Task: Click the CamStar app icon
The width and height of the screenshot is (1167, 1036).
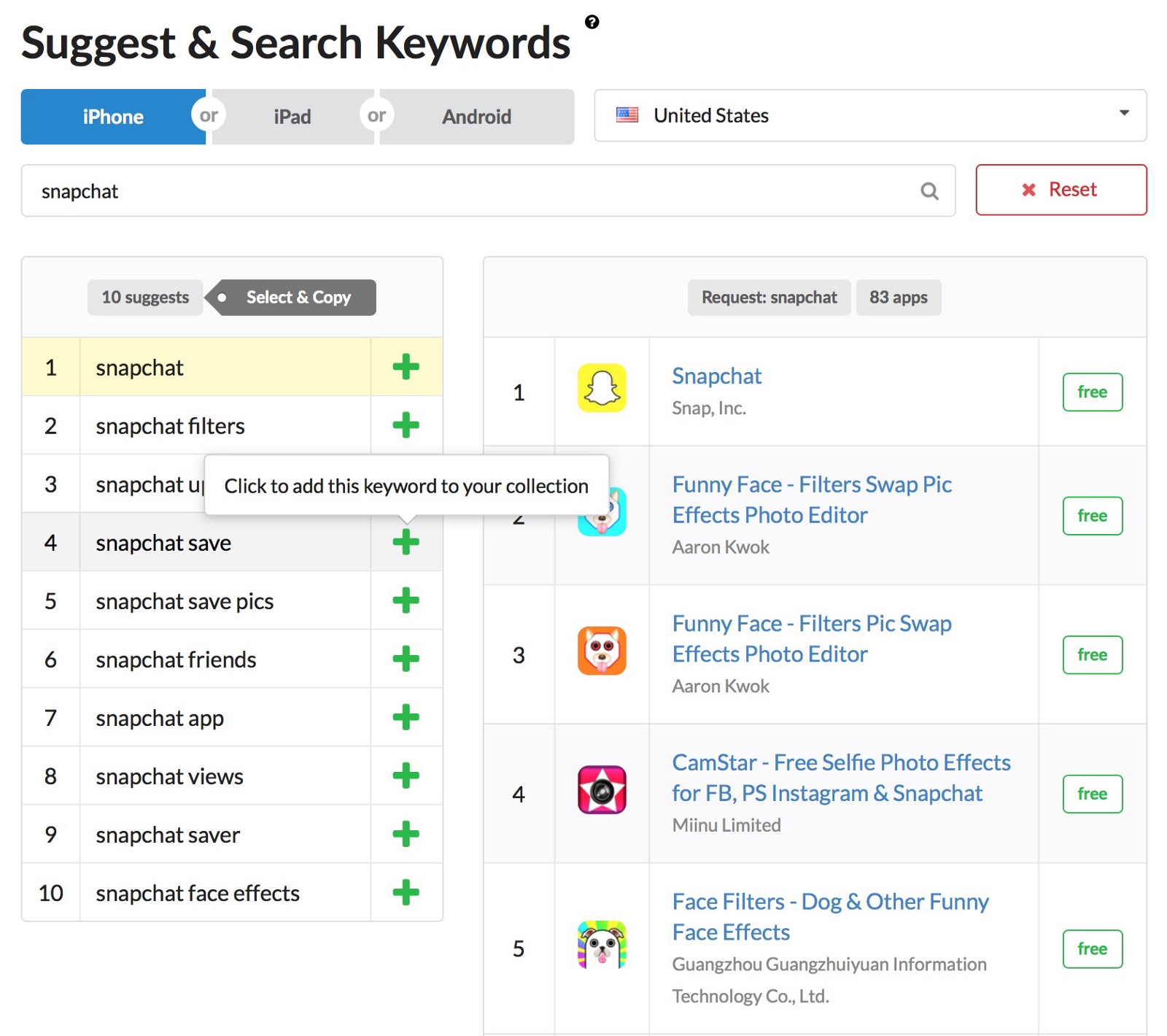Action: 602,789
